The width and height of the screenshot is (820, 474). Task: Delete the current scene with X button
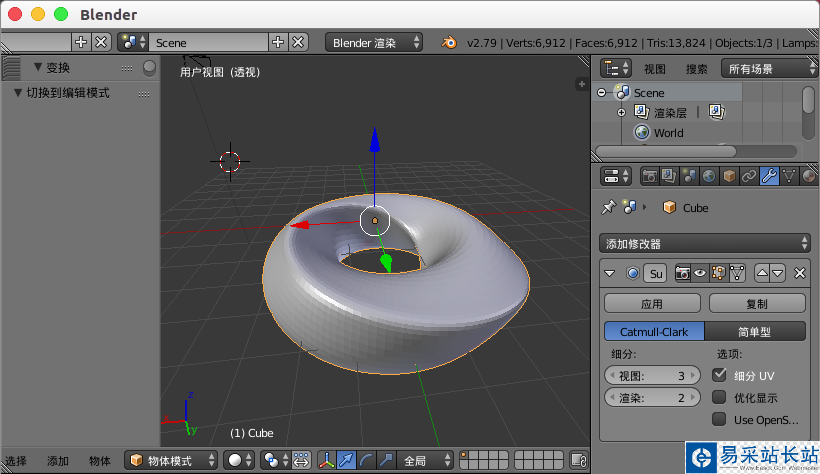pos(298,42)
